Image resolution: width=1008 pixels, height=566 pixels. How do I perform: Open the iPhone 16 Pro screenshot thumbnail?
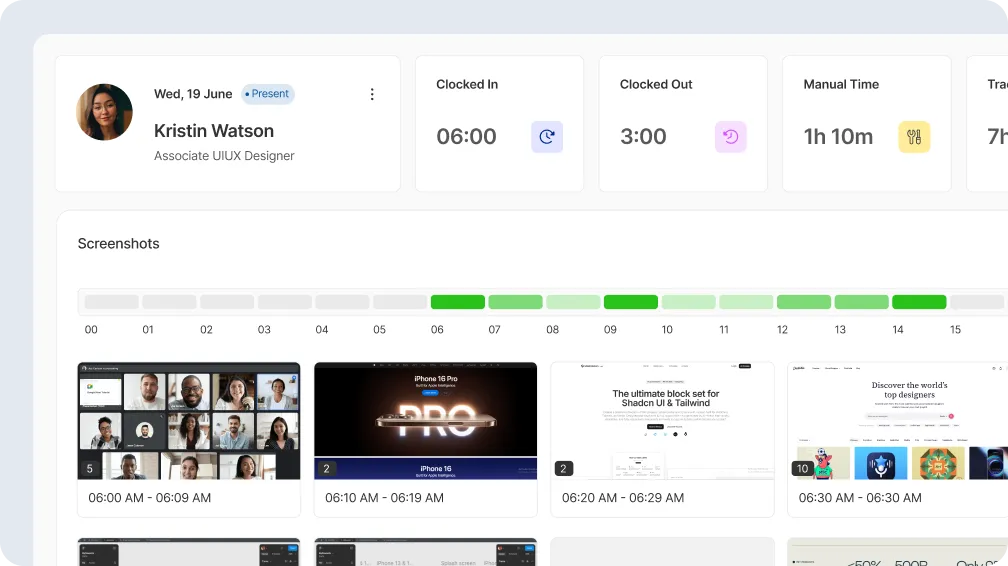click(x=425, y=420)
